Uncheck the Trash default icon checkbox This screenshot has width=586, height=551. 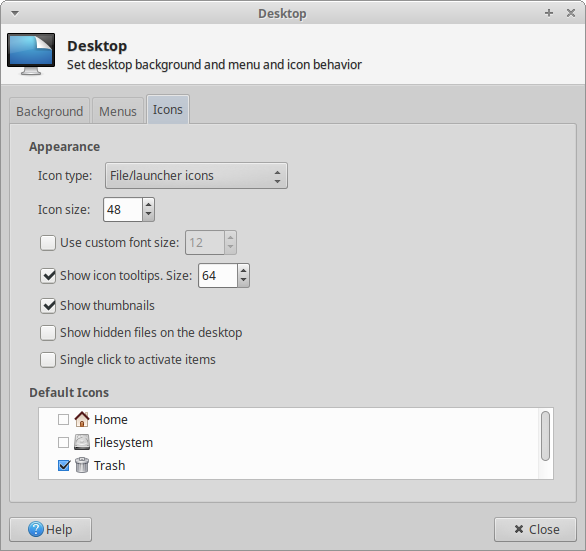(64, 466)
